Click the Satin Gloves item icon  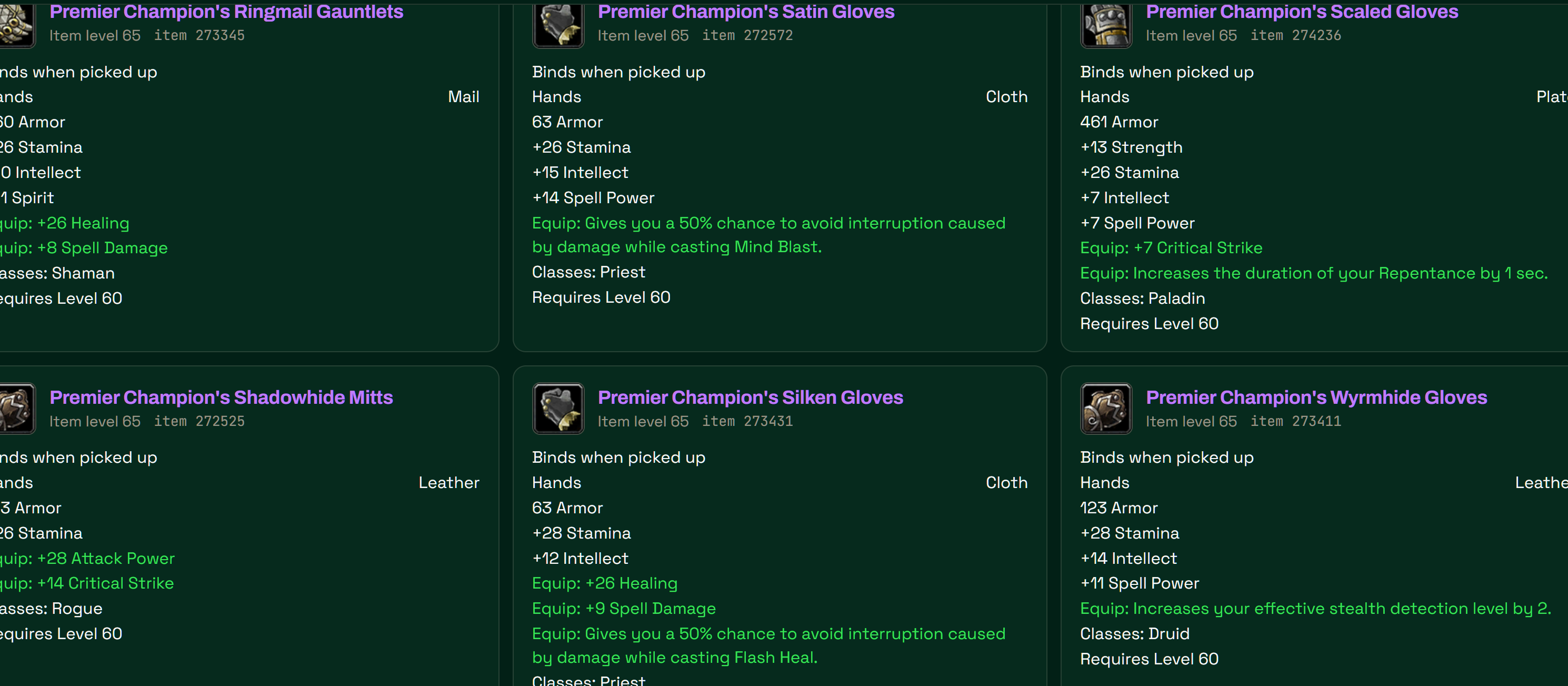558,24
